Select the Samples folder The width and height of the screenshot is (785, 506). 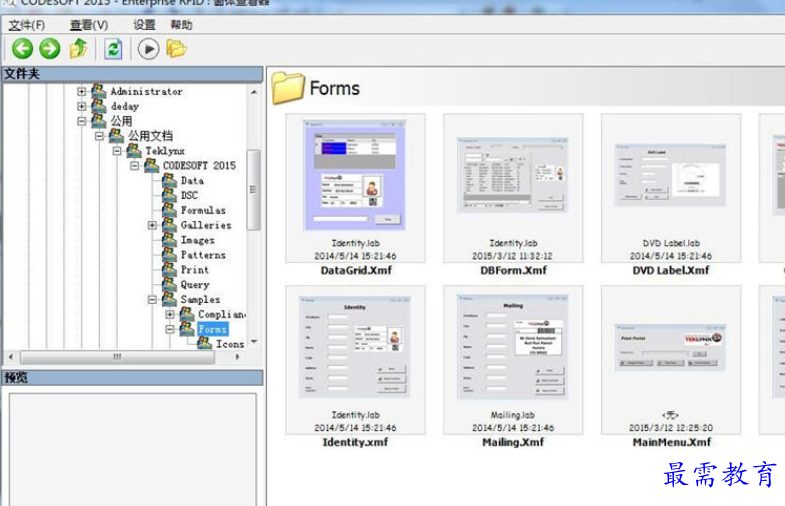pyautogui.click(x=200, y=299)
